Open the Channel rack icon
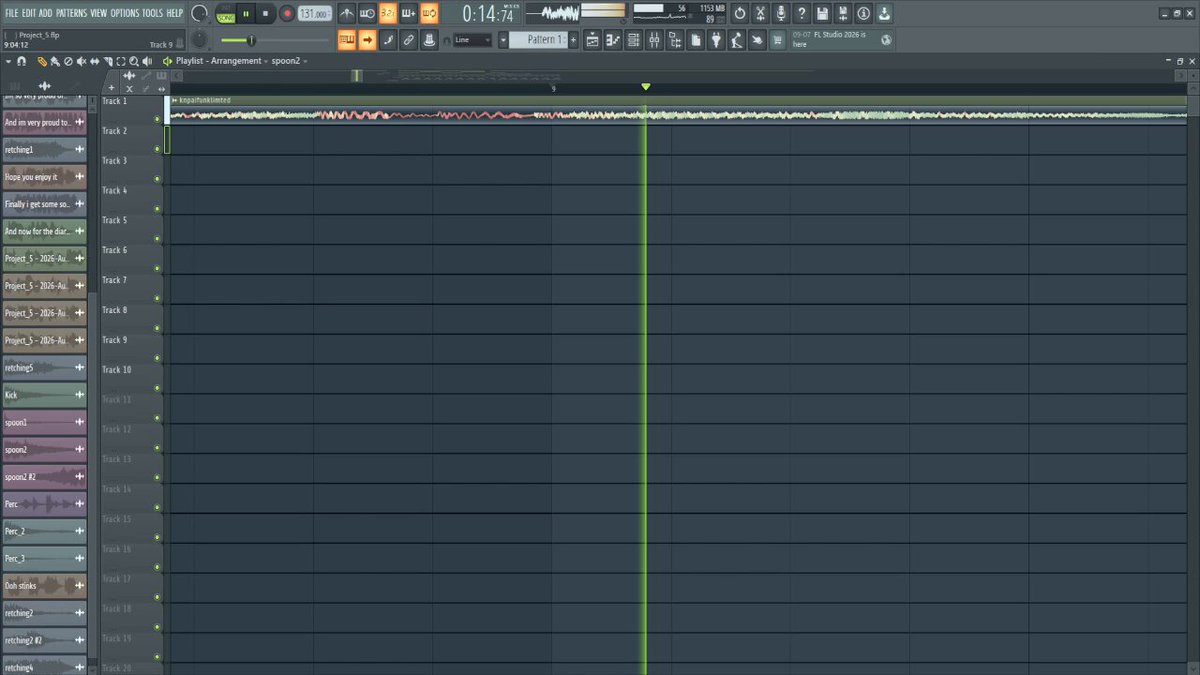Image resolution: width=1200 pixels, height=675 pixels. click(x=634, y=40)
